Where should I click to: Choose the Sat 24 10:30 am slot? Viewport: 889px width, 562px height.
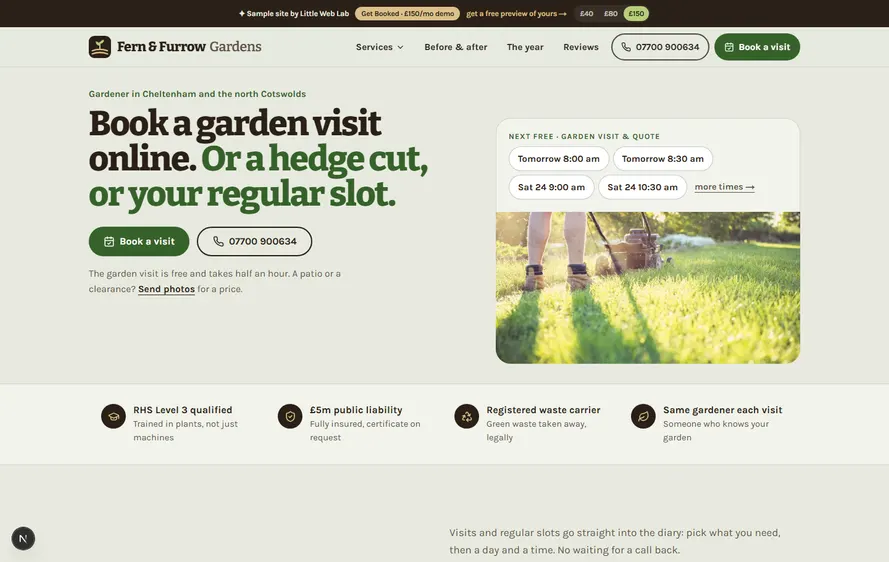642,187
